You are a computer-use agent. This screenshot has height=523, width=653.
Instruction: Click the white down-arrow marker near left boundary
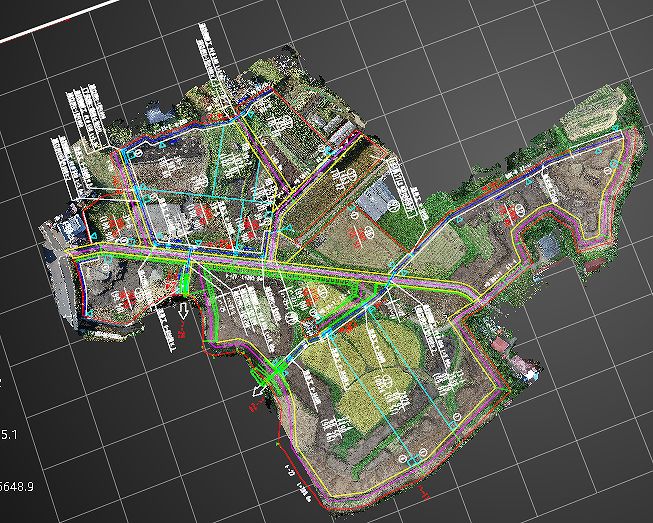click(x=183, y=315)
